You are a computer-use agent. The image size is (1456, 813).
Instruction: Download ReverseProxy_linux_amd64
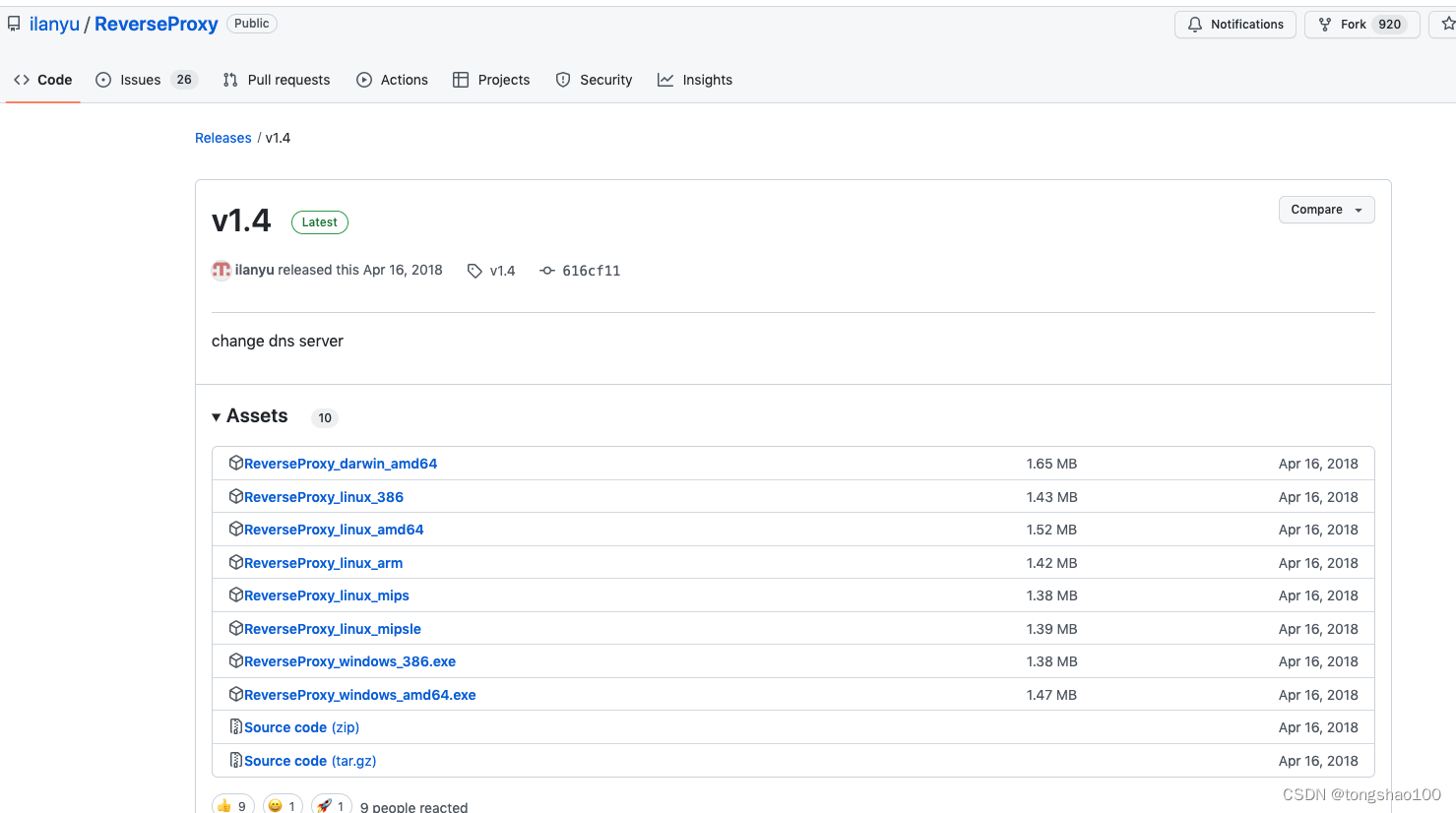[334, 530]
